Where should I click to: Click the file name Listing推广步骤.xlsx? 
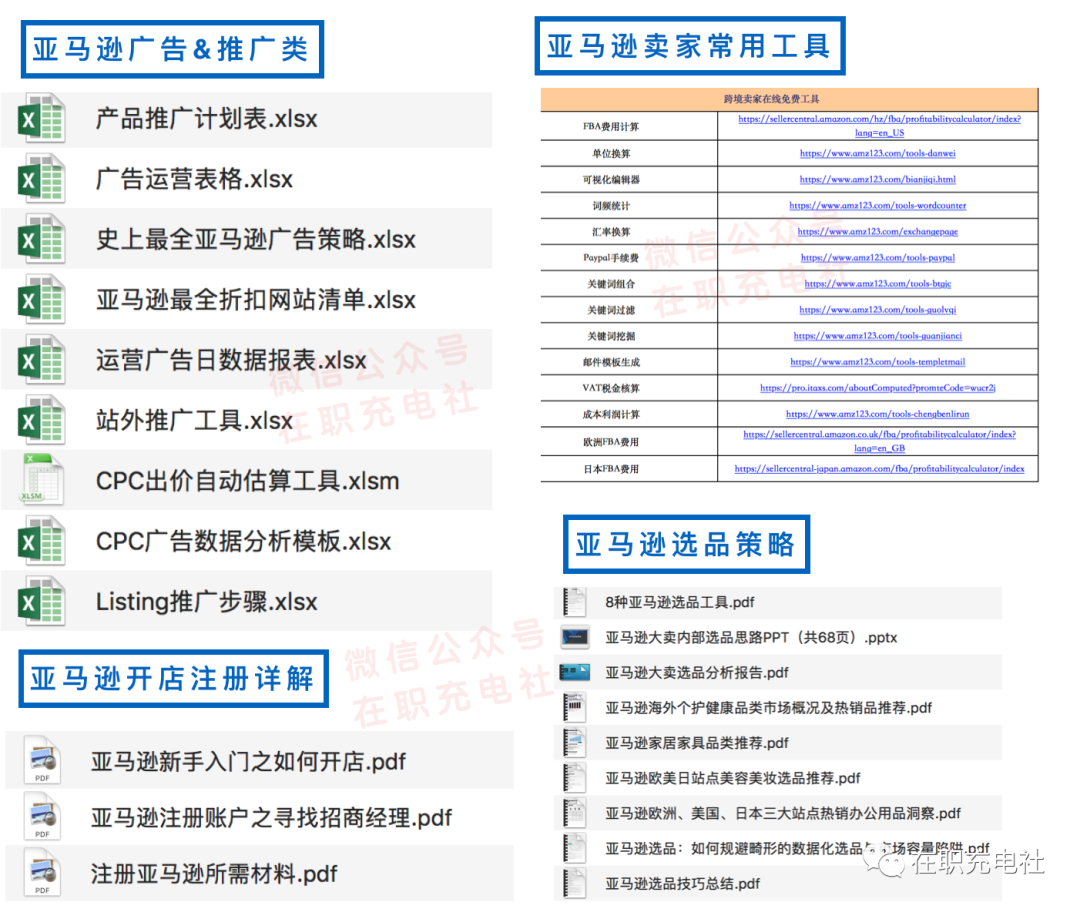tap(207, 602)
